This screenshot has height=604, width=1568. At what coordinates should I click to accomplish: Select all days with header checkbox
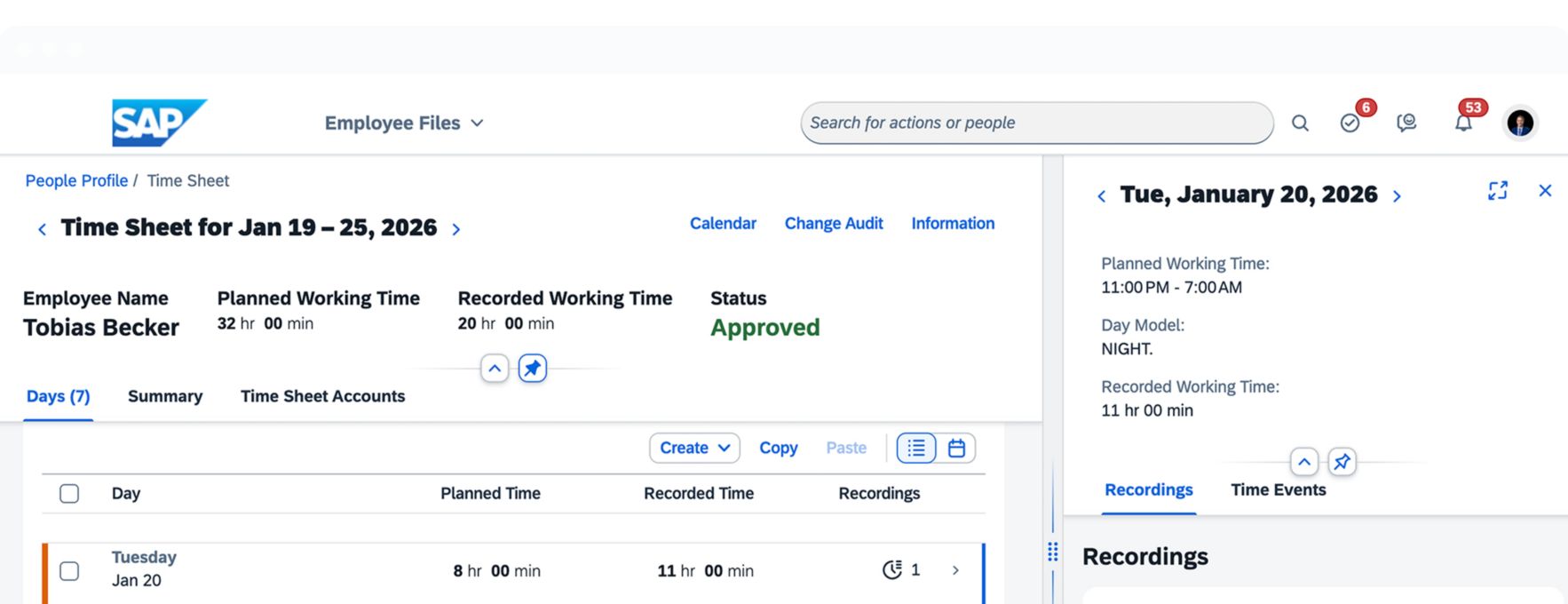pyautogui.click(x=69, y=494)
